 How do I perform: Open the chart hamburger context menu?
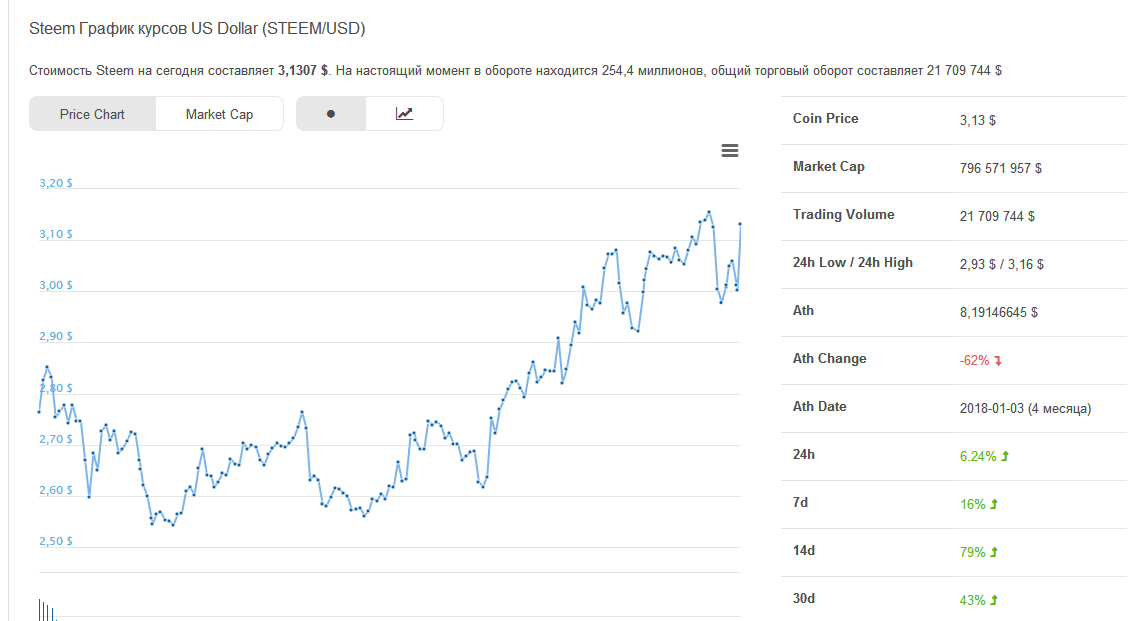(x=729, y=150)
